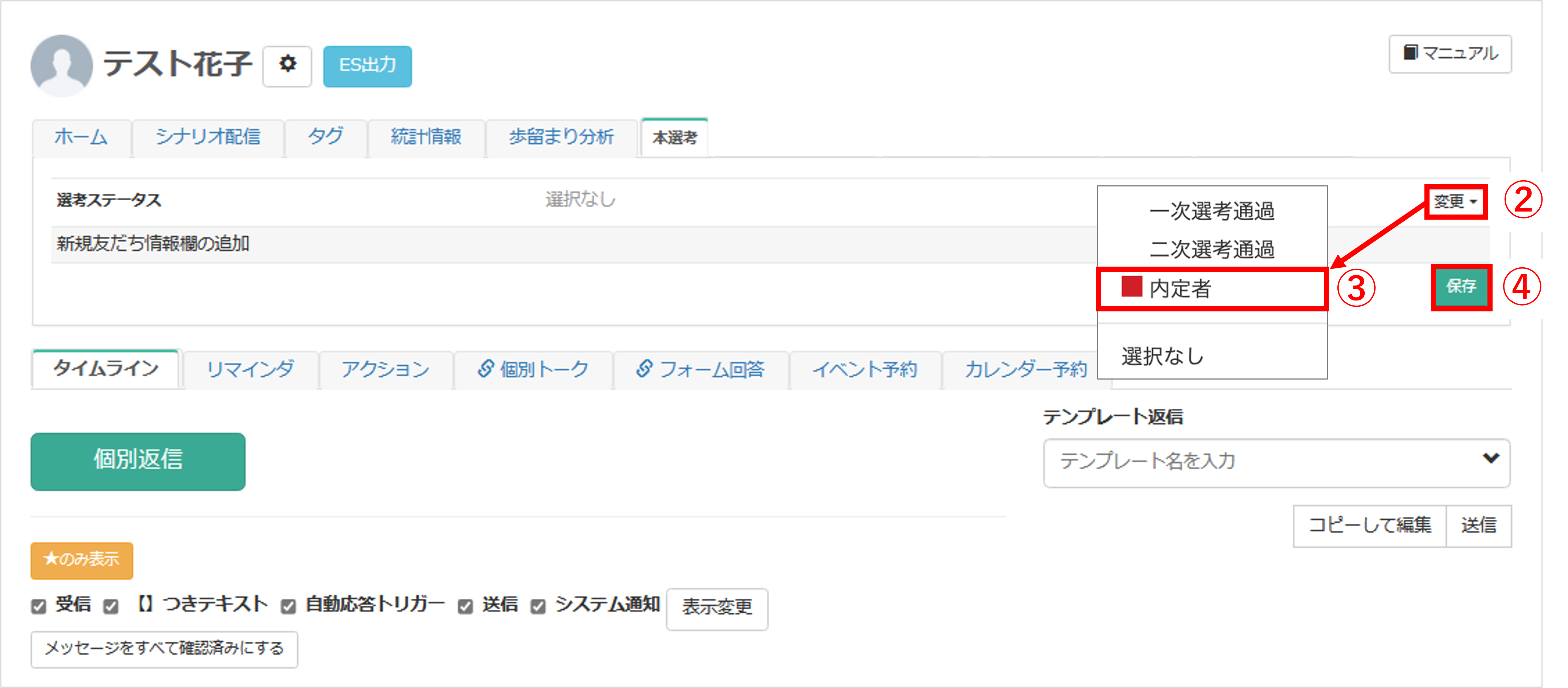Click the テスト花子 profile avatar

point(62,65)
